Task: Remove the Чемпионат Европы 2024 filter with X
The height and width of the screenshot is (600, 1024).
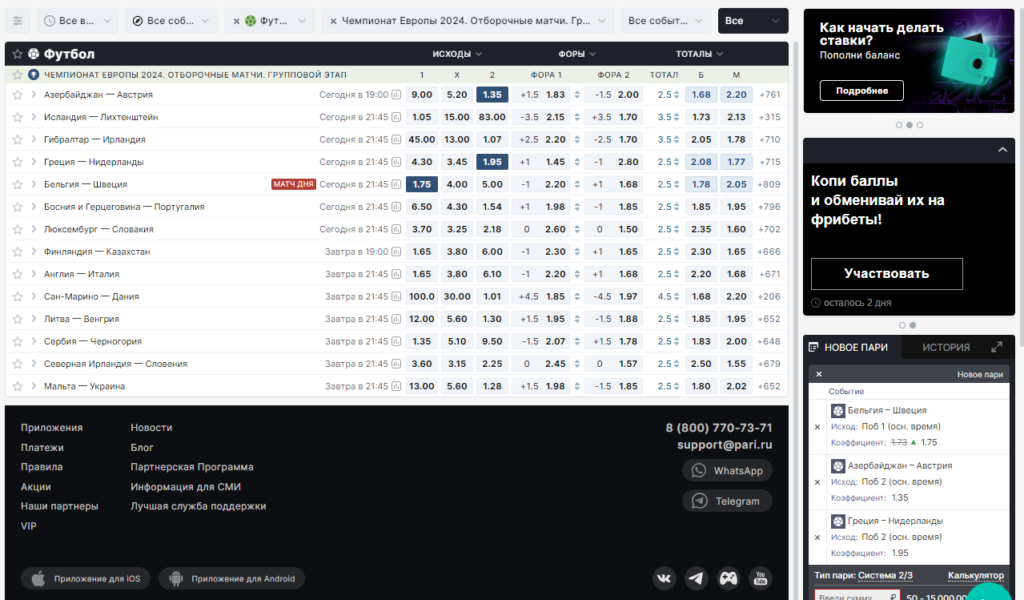Action: [x=333, y=21]
